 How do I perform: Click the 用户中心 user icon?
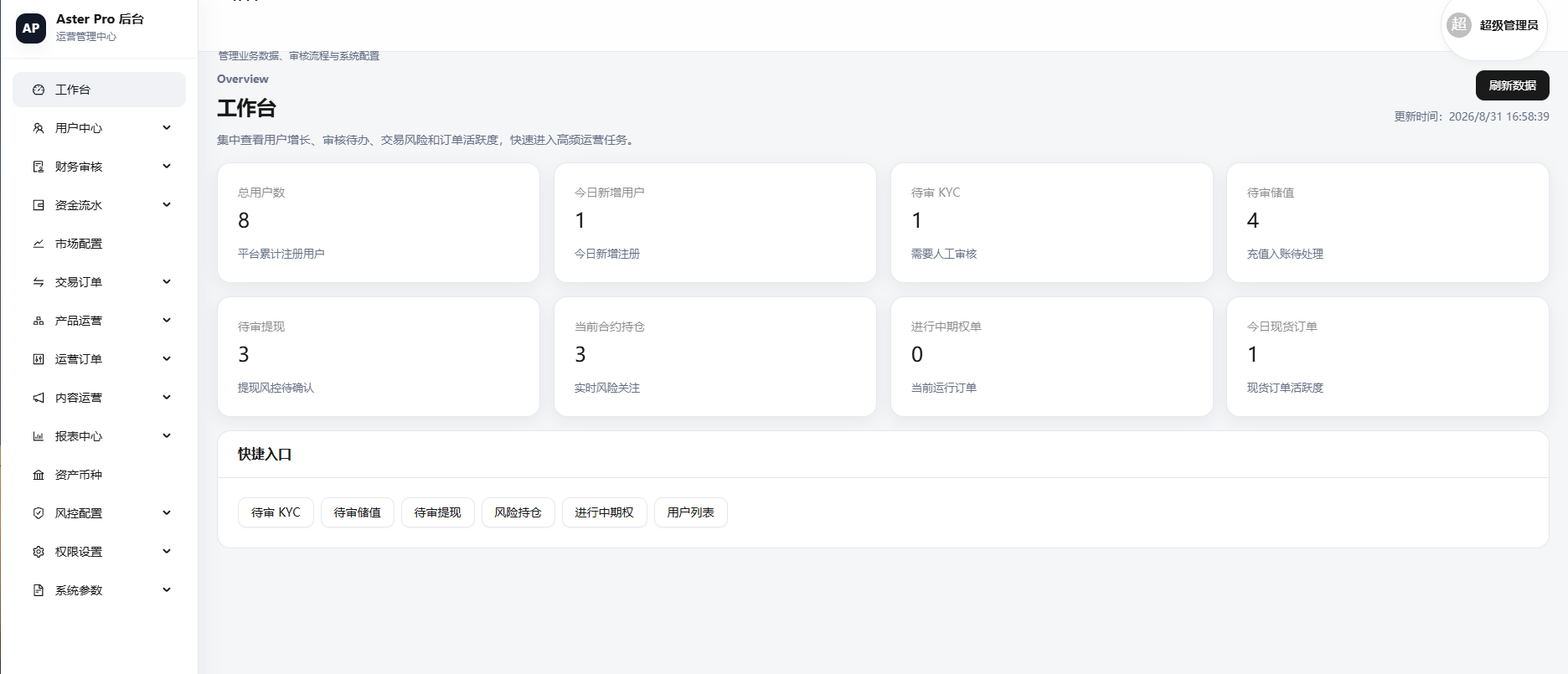coord(39,128)
